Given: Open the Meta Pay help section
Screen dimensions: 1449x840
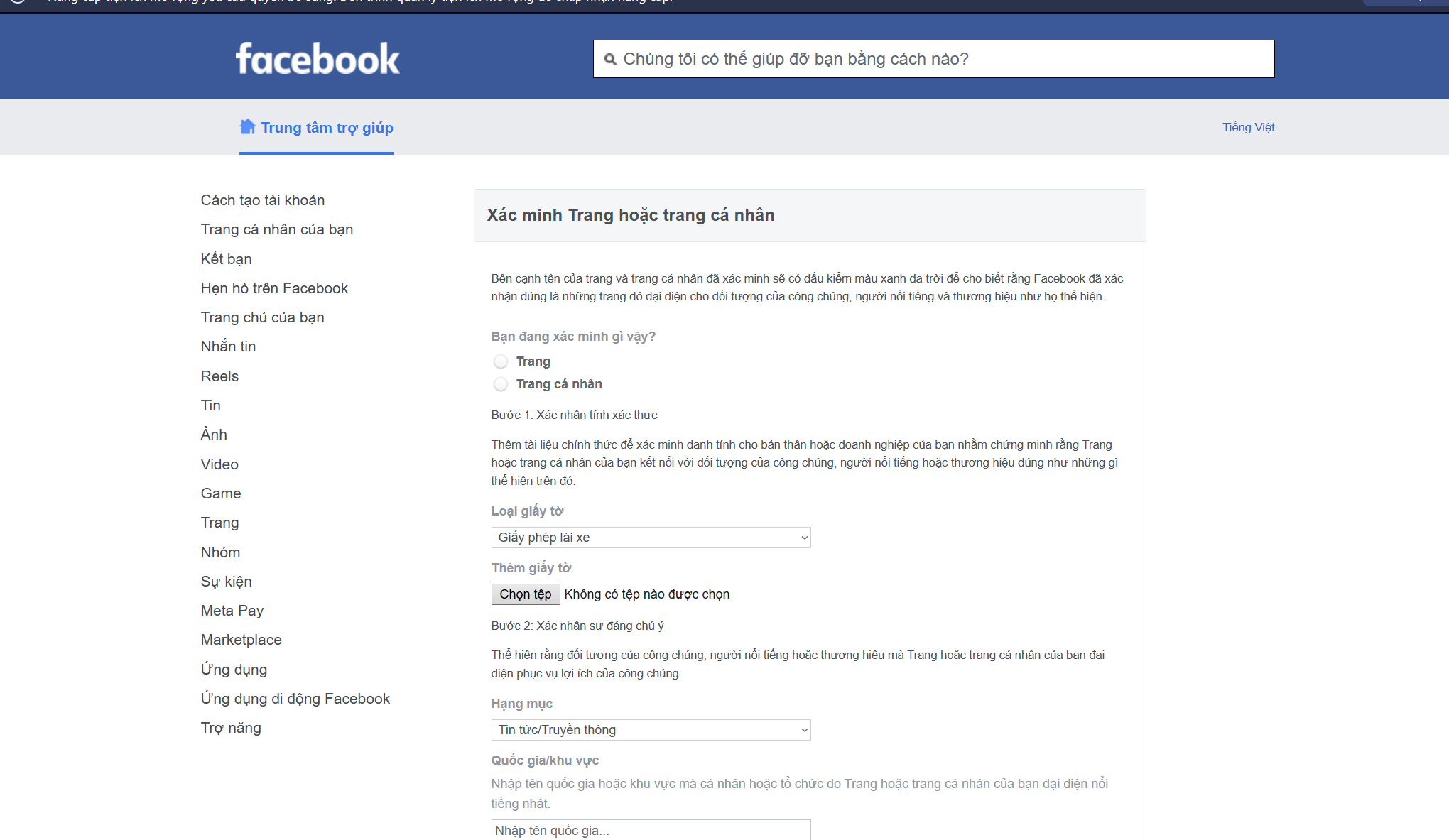Looking at the screenshot, I should click(x=232, y=610).
